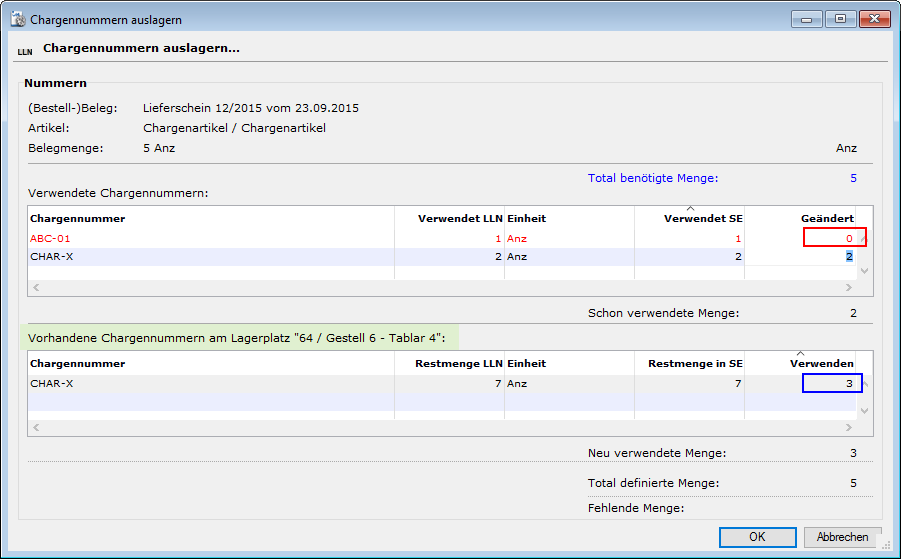Confirm the dialog with OK
This screenshot has height=559, width=901.
pos(757,537)
